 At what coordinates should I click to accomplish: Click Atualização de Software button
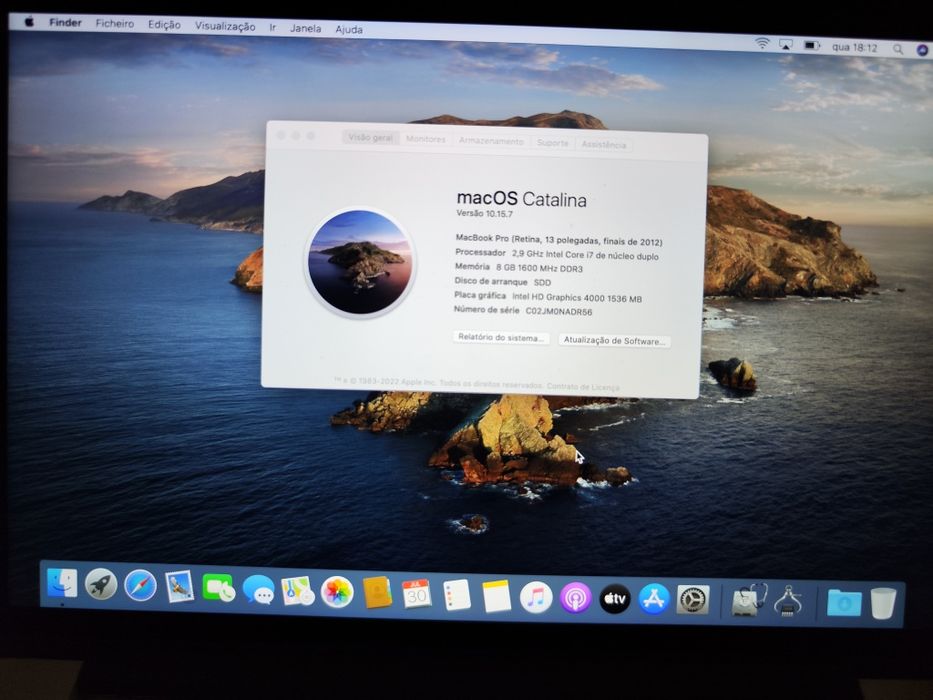[614, 340]
